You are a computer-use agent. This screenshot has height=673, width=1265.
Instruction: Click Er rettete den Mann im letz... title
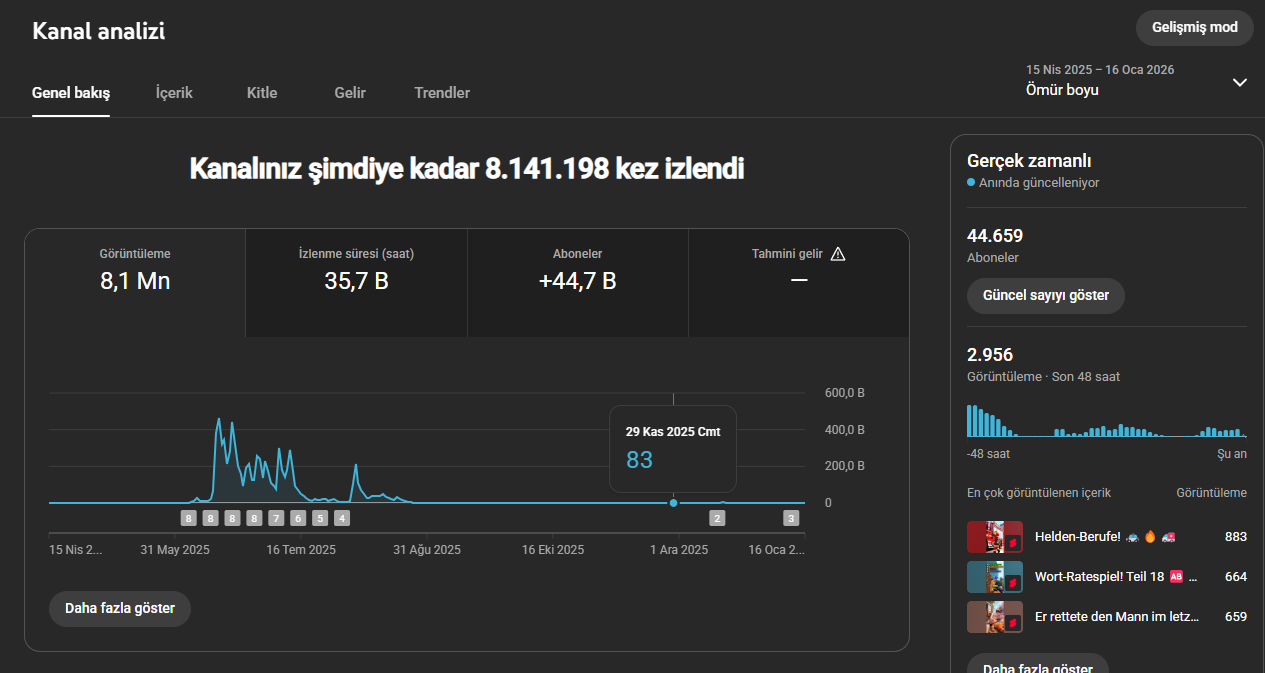1117,617
